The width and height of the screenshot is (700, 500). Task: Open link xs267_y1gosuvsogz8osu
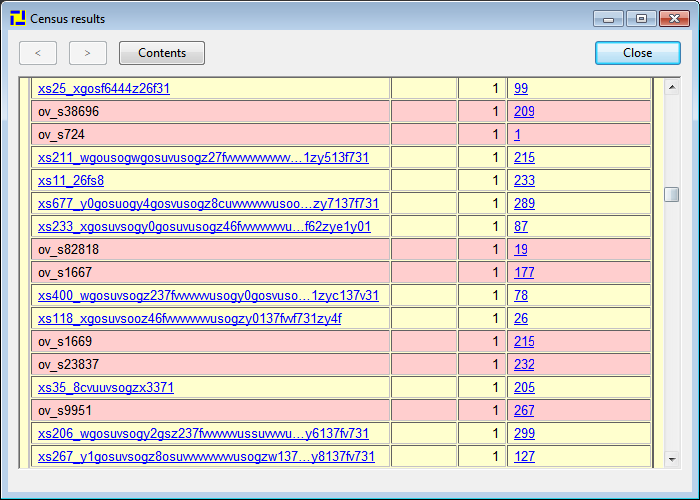(206, 456)
